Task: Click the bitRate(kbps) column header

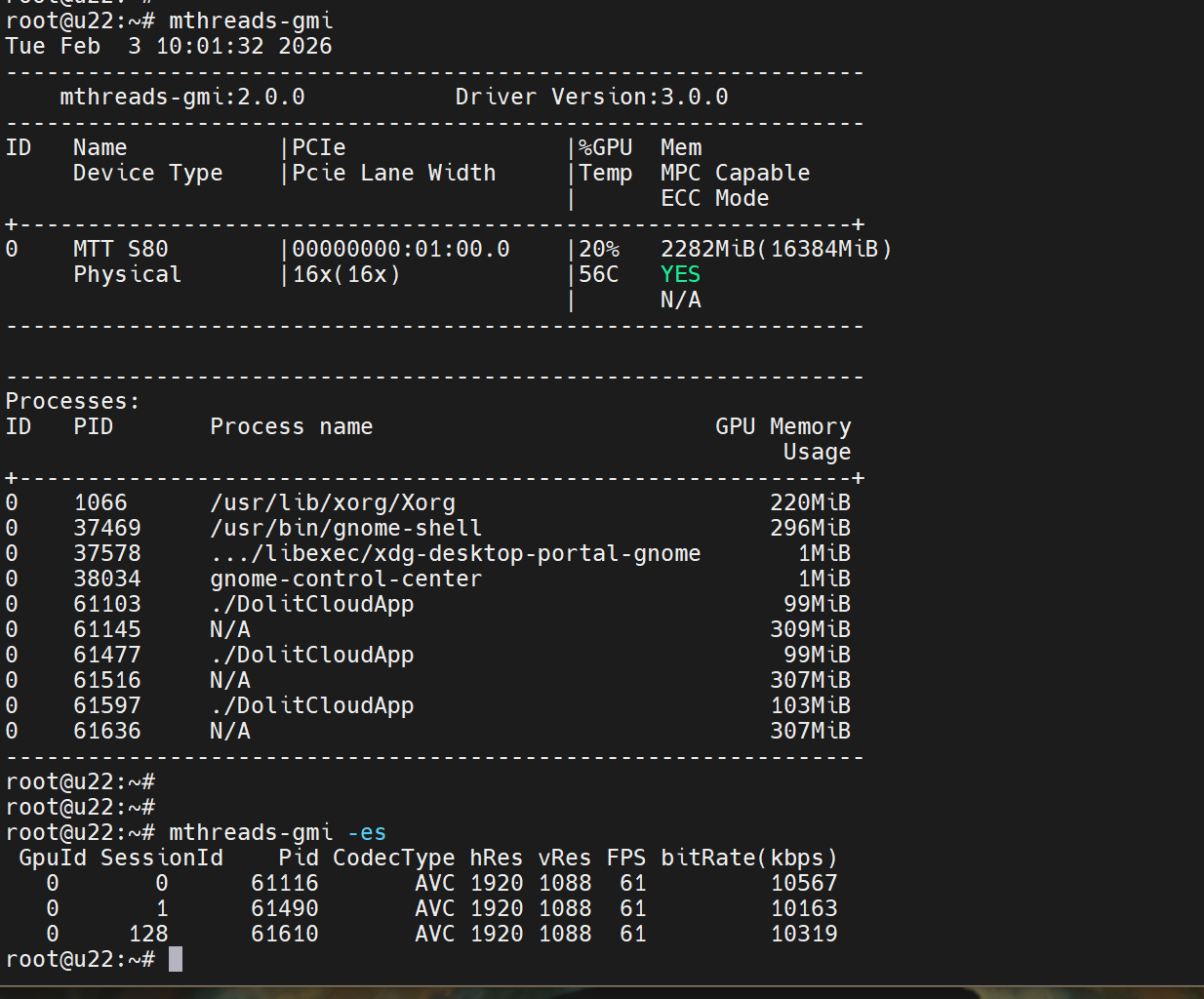Action: (748, 858)
